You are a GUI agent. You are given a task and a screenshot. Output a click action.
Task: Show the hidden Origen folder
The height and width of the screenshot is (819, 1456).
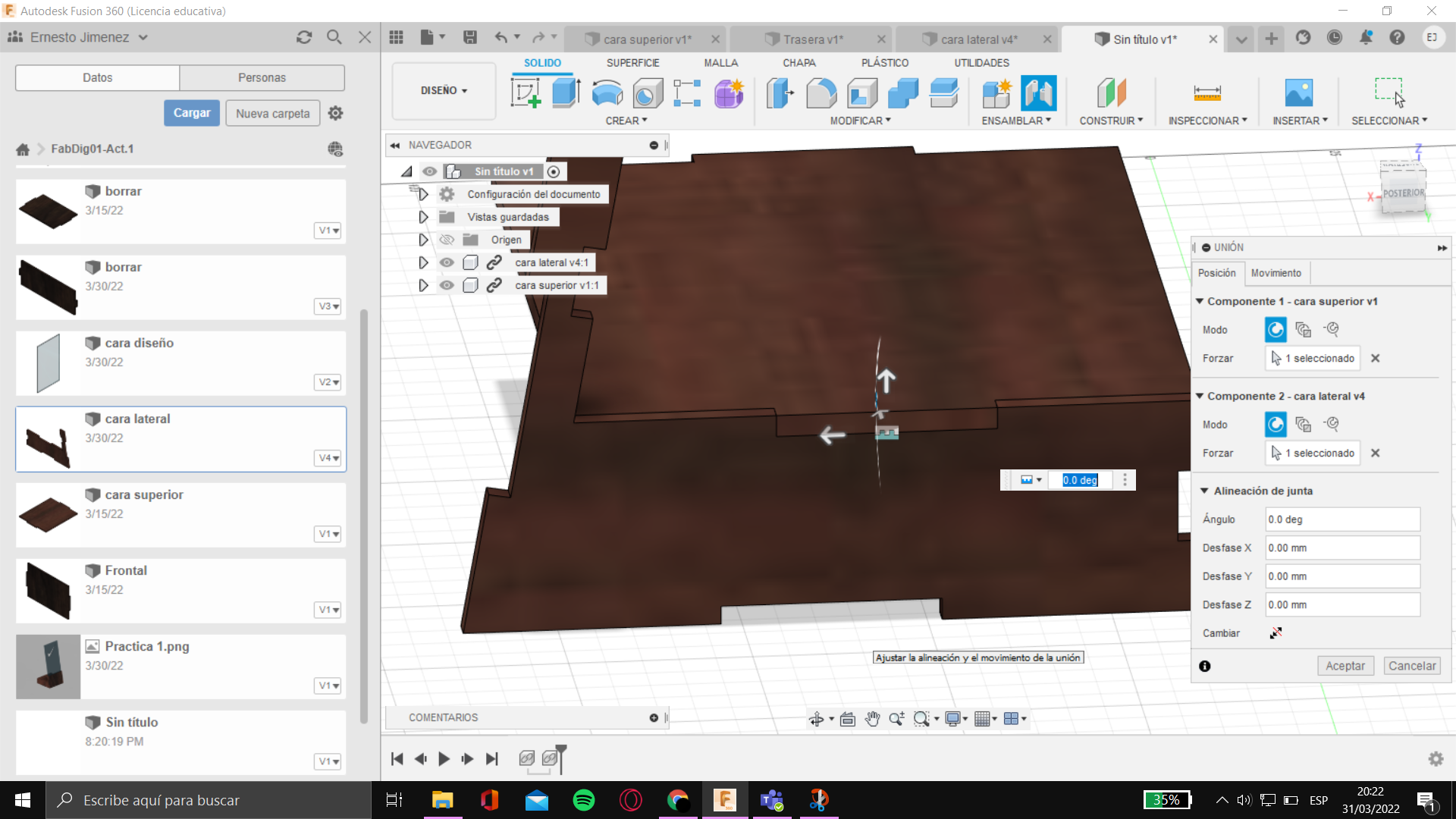click(x=447, y=240)
